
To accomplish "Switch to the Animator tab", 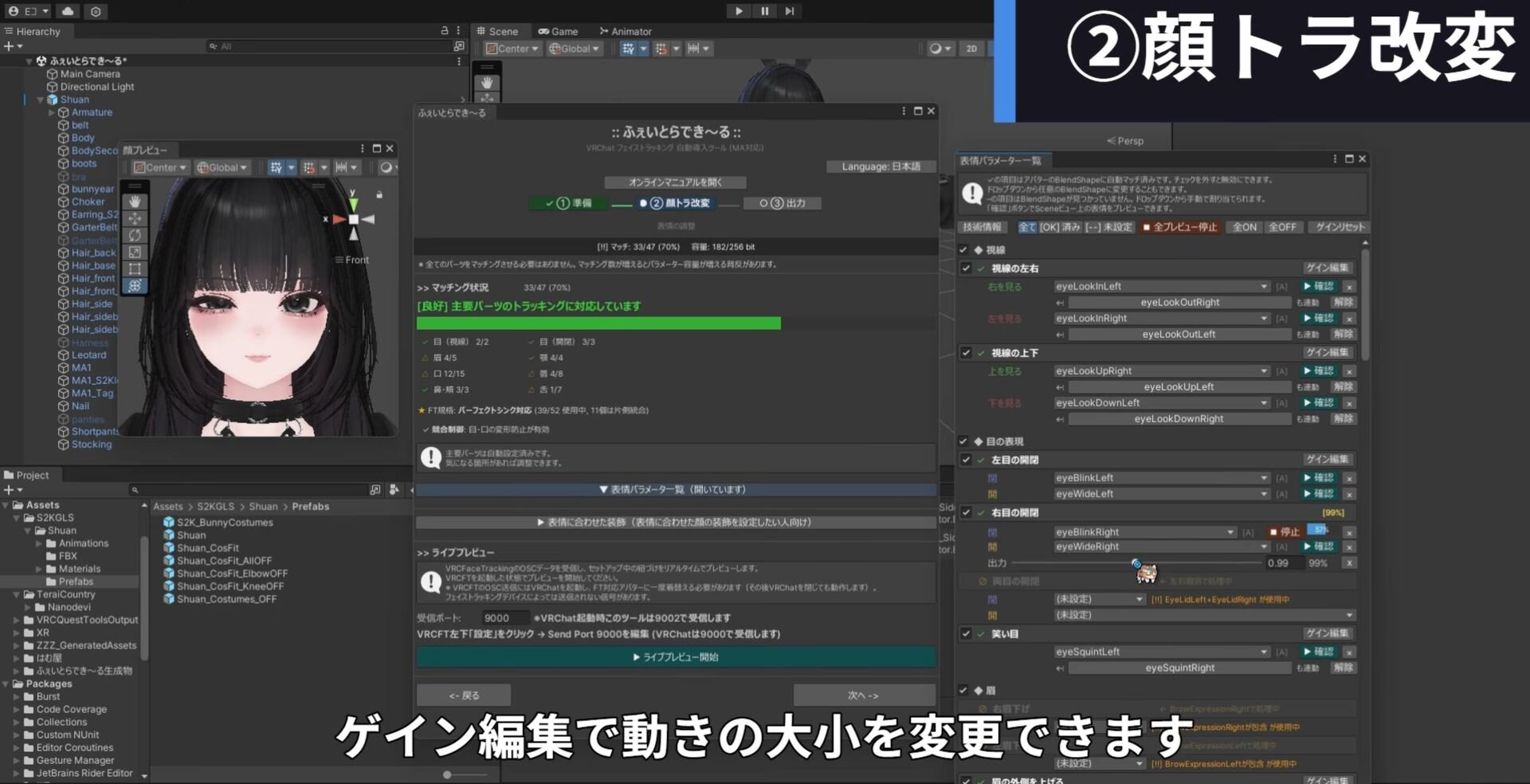I will click(626, 31).
